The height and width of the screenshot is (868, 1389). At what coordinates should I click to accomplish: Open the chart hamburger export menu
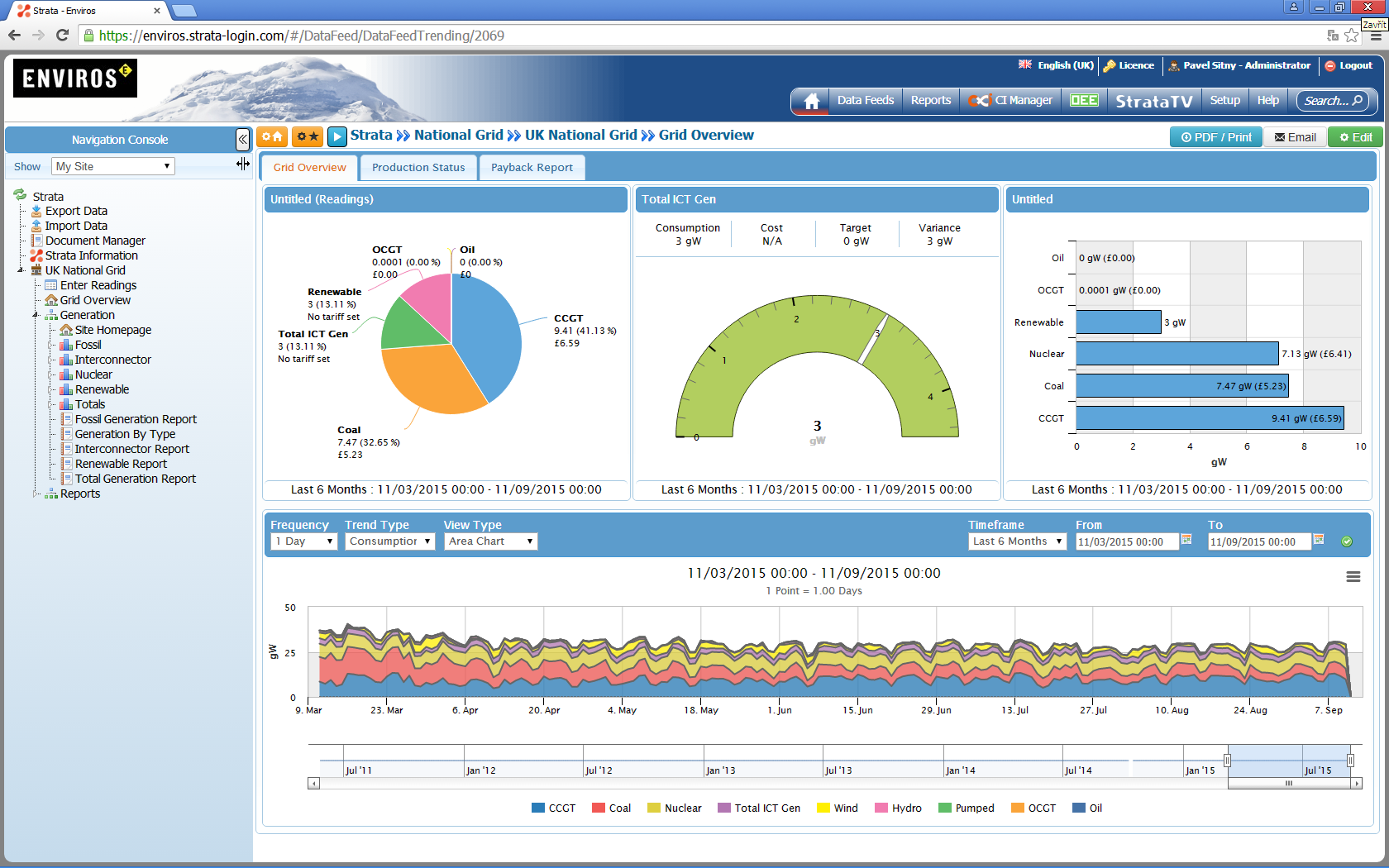click(x=1353, y=577)
